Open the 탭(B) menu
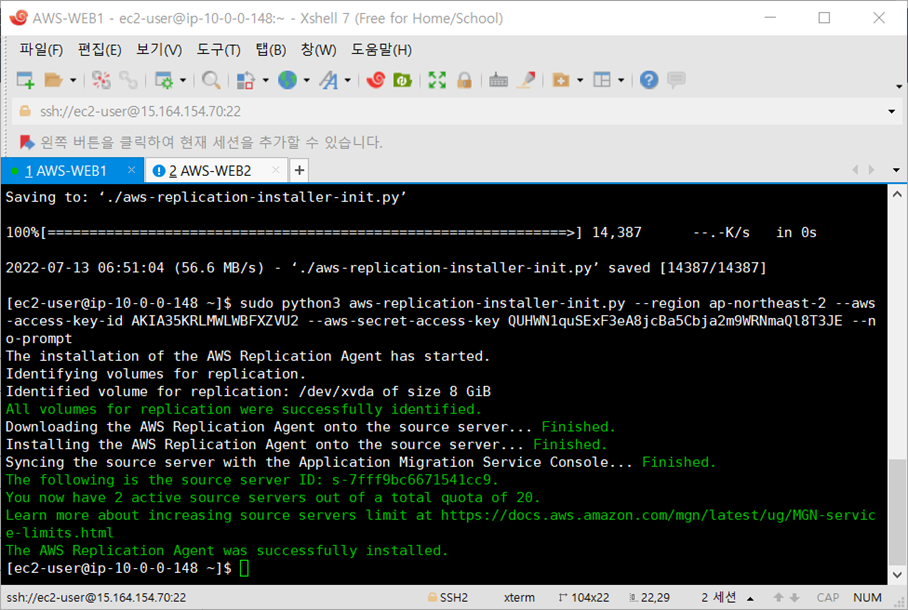This screenshot has width=908, height=610. click(271, 50)
